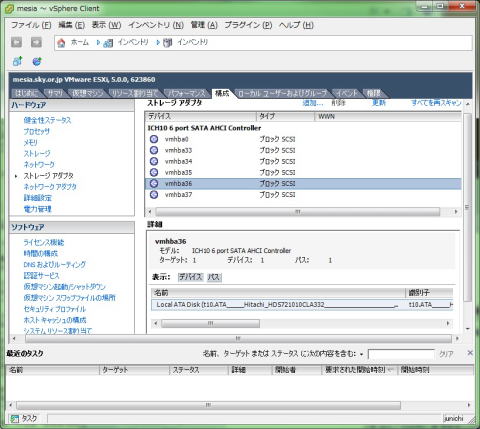The height and width of the screenshot is (429, 480).
Task: Open DNS およびルーティング software link
Action: click(55, 265)
